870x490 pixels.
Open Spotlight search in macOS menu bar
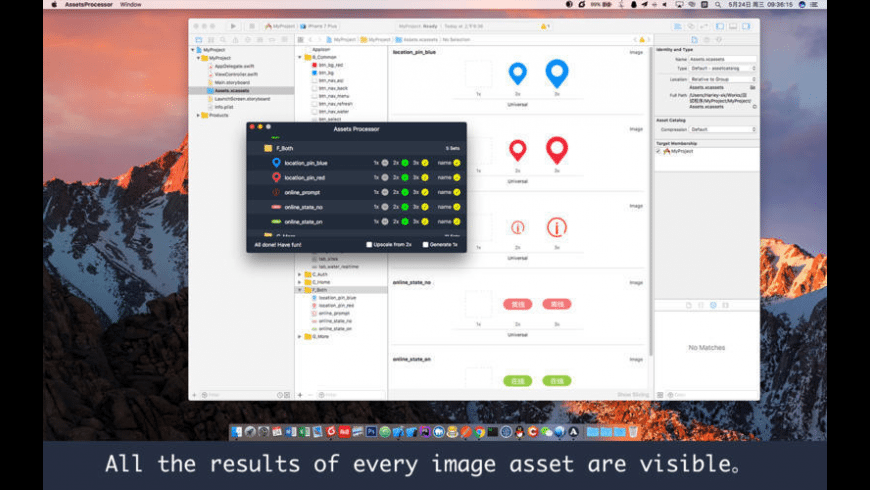[x=718, y=4]
